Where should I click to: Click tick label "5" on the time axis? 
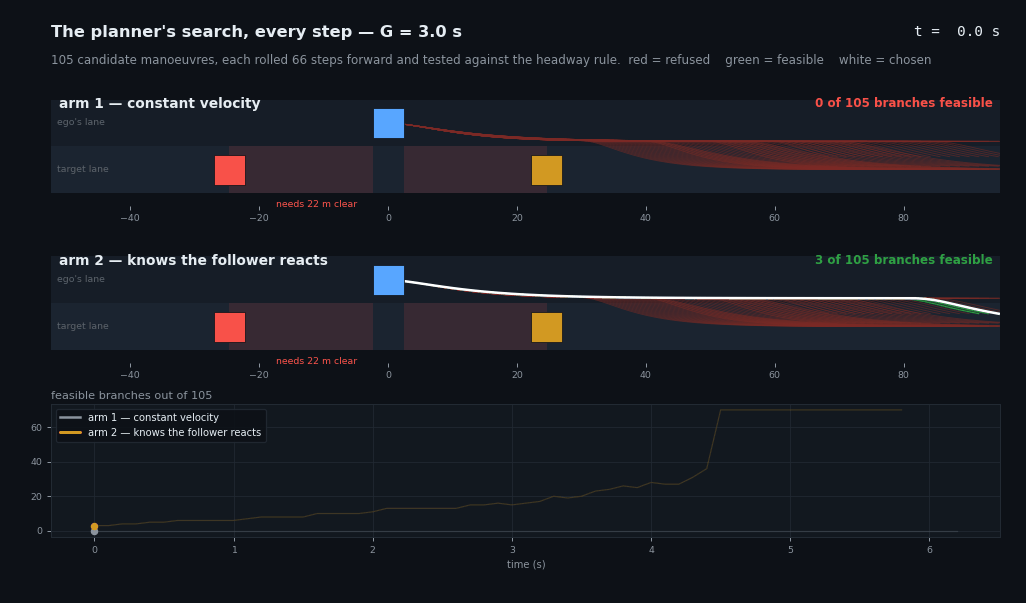pos(790,550)
